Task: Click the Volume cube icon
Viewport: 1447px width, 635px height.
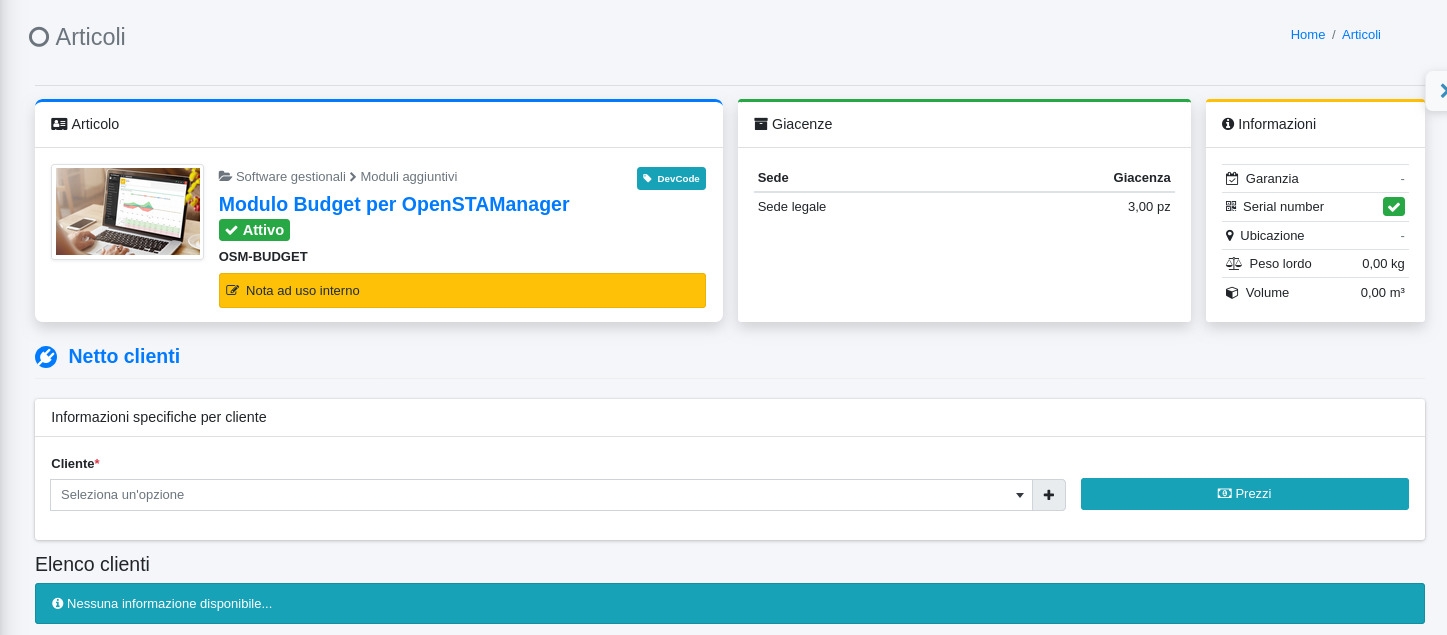Action: [1232, 293]
